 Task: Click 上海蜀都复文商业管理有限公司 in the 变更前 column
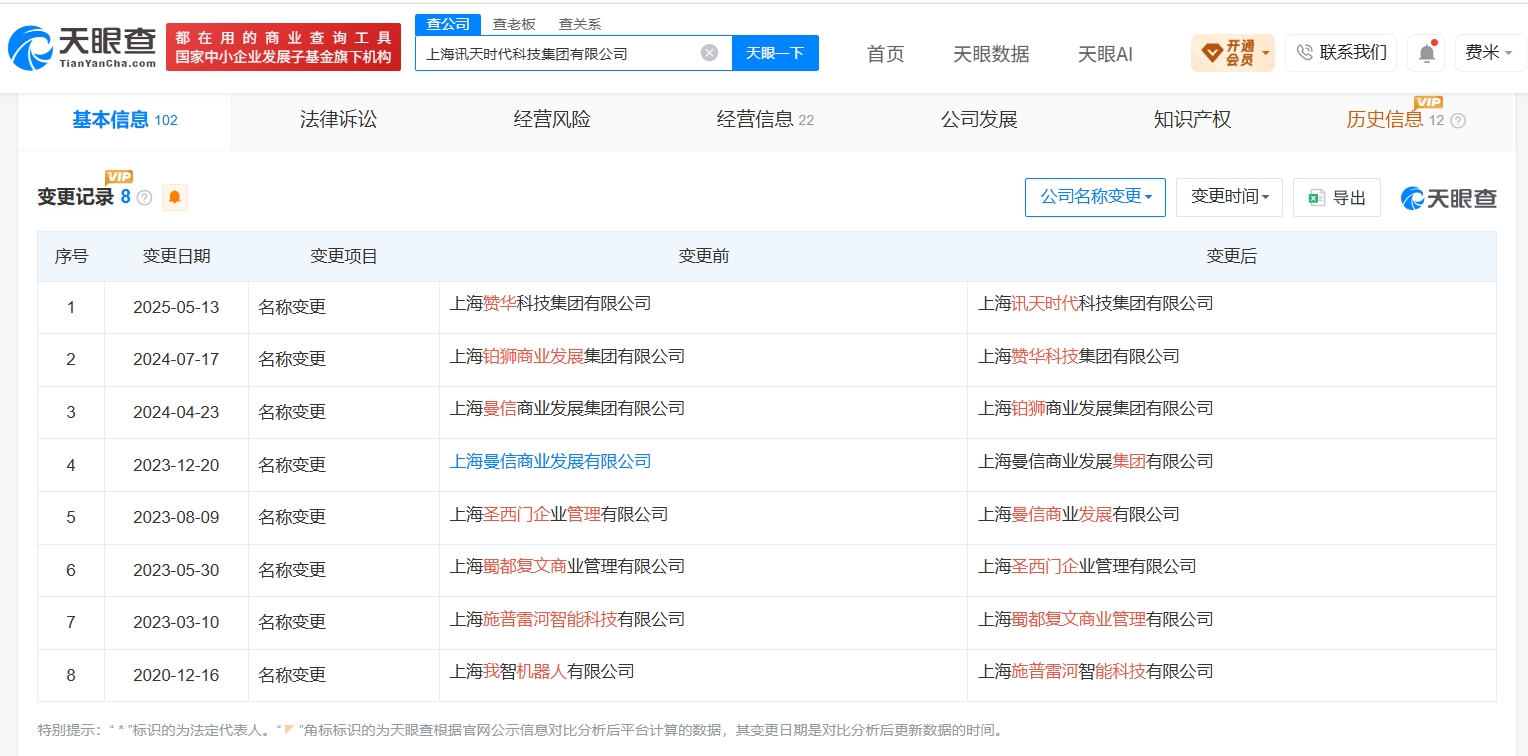coord(568,566)
